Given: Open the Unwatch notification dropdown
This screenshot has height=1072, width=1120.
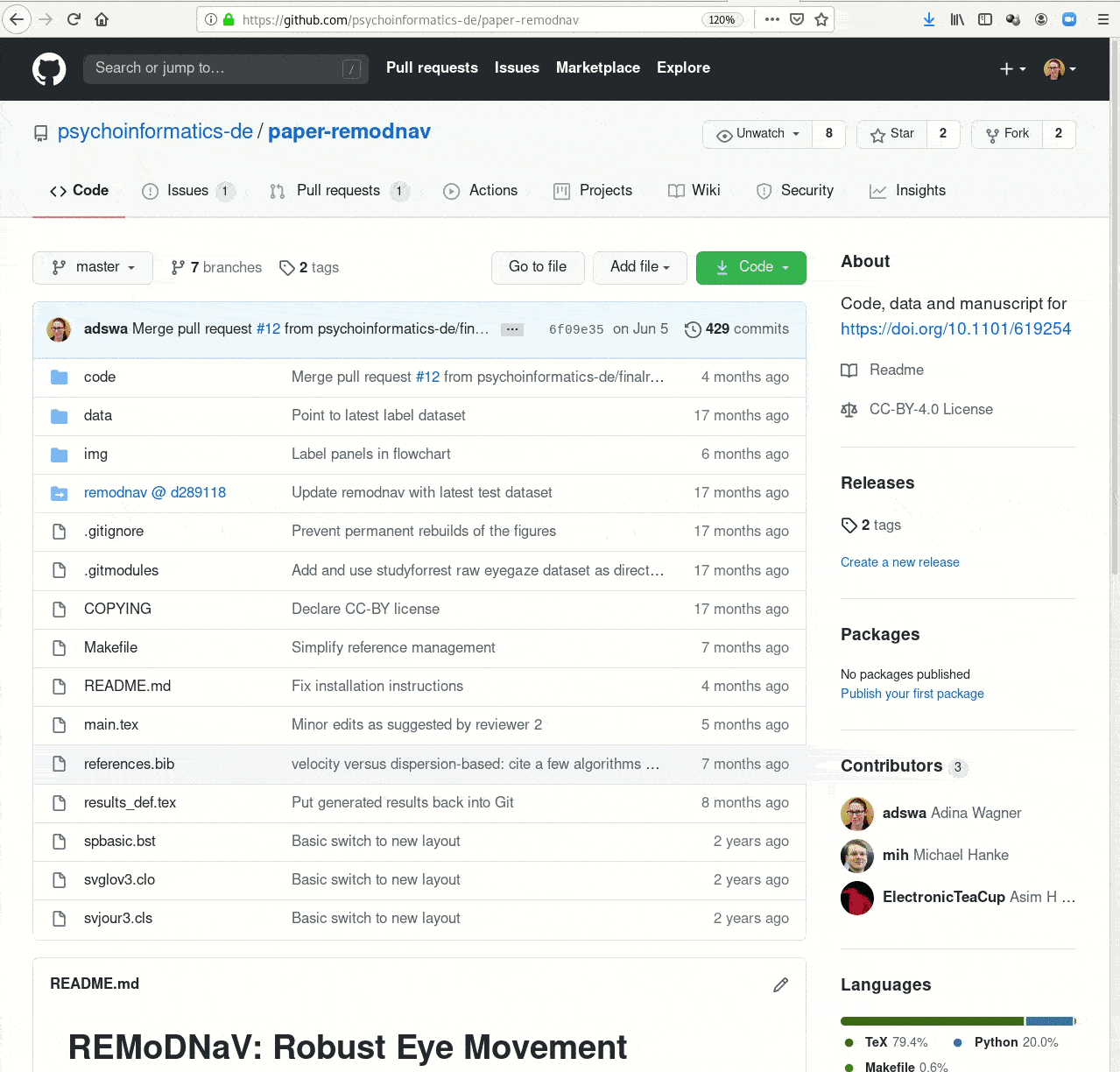Looking at the screenshot, I should [x=757, y=134].
